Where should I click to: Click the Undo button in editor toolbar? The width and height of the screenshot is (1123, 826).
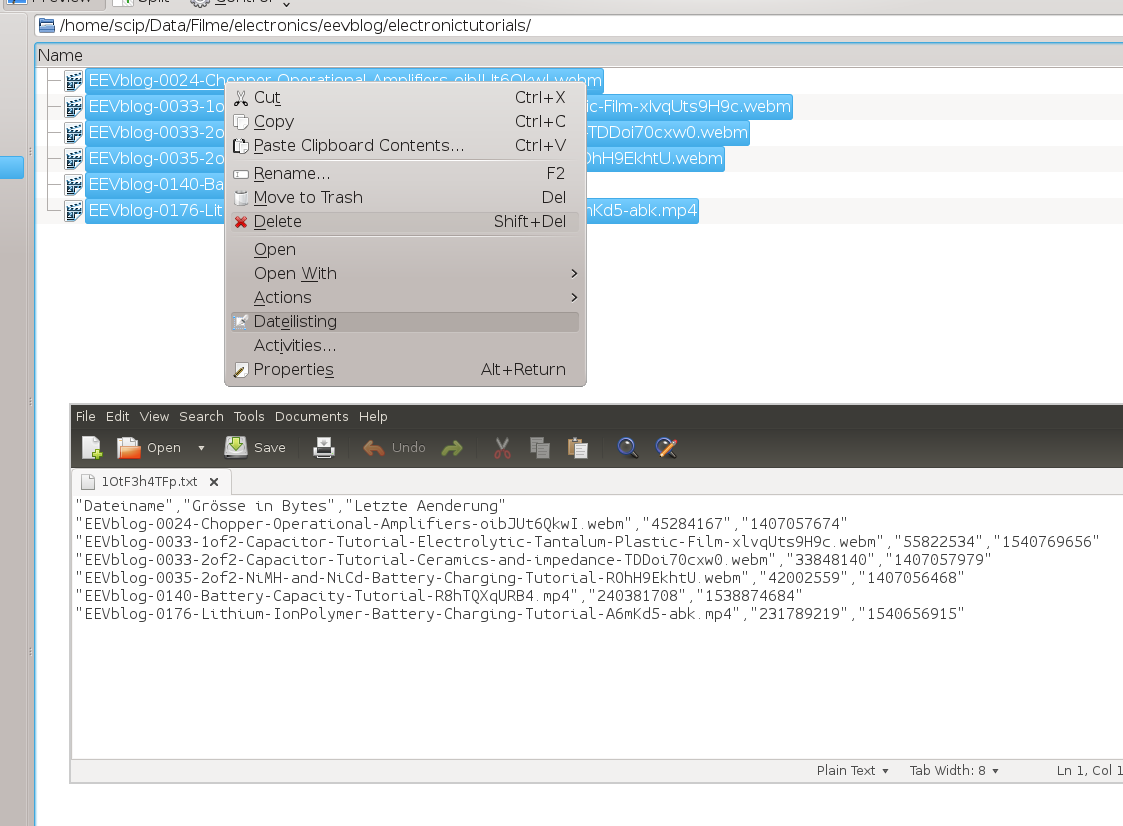click(394, 448)
